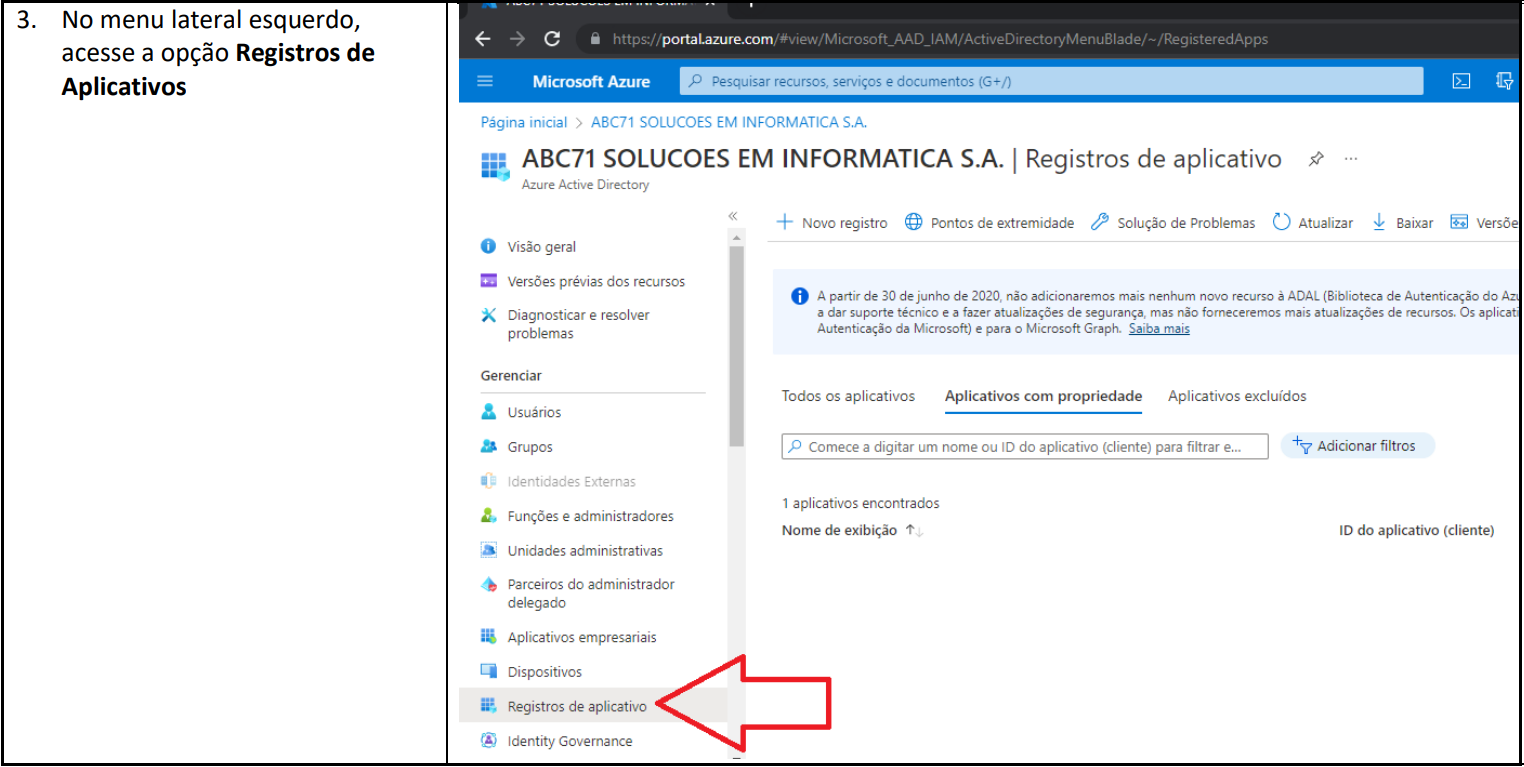Open Parceiros do administrador delegado

pyautogui.click(x=592, y=593)
